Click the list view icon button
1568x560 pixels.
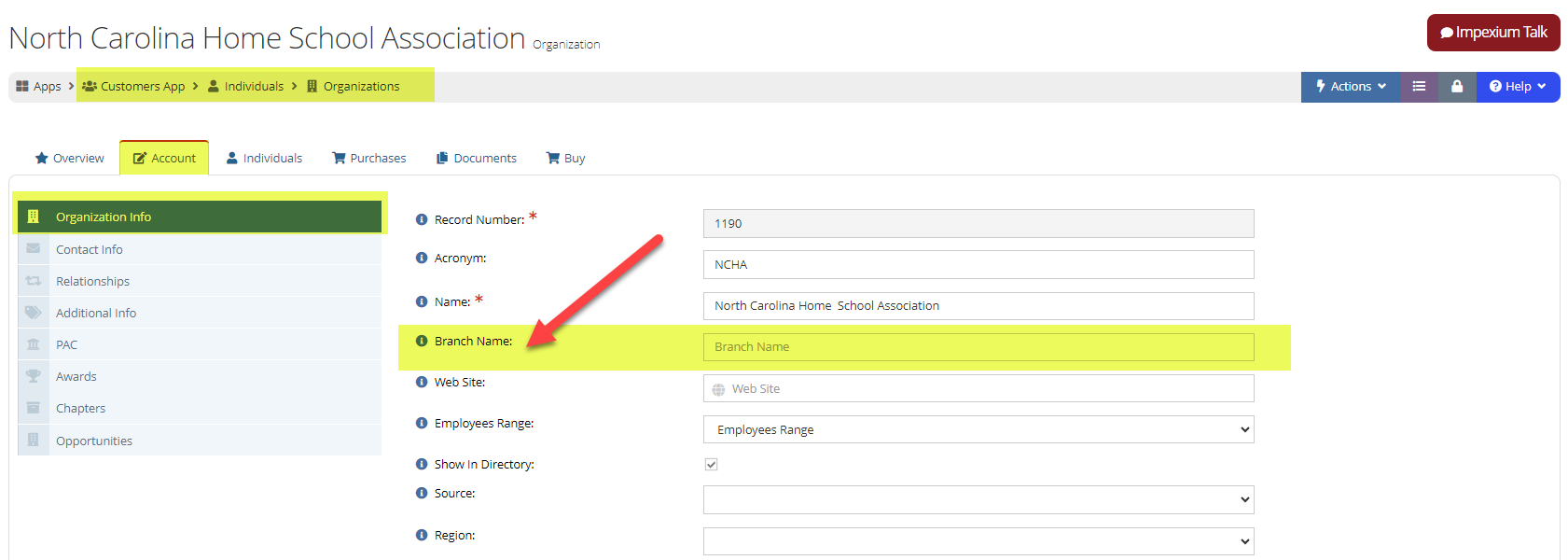point(1419,86)
